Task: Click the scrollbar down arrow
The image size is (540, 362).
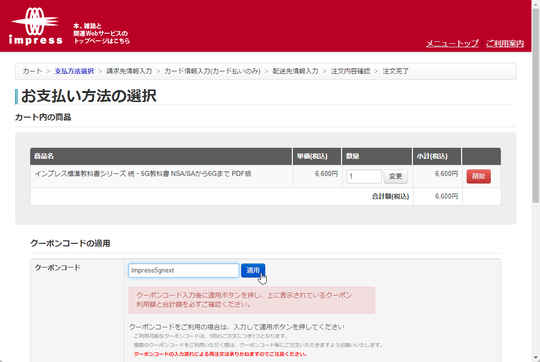Action: (x=536, y=358)
